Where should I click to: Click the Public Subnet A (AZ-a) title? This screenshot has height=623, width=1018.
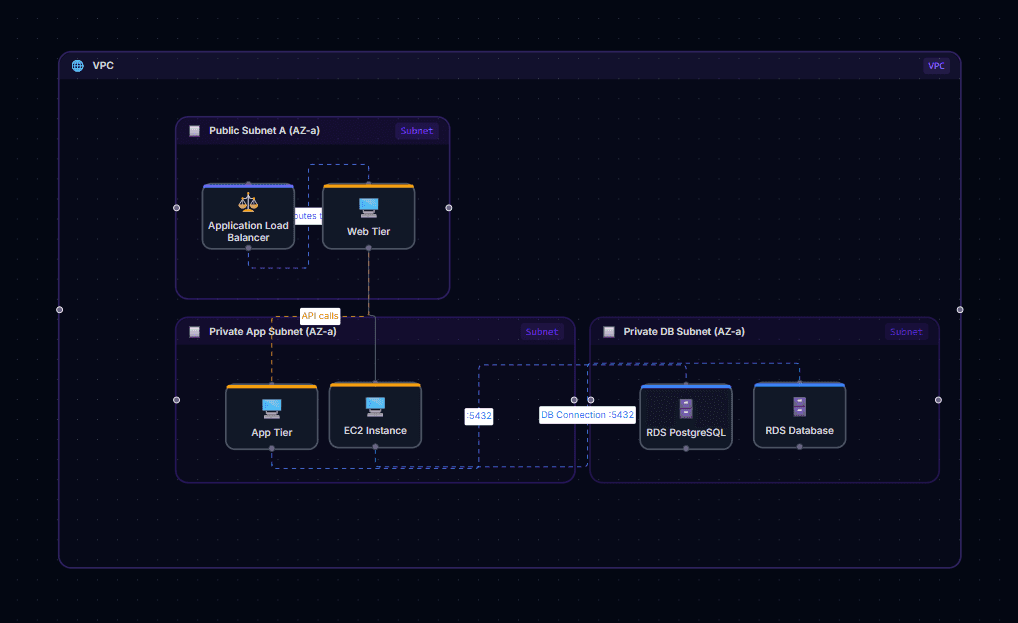[x=264, y=130]
